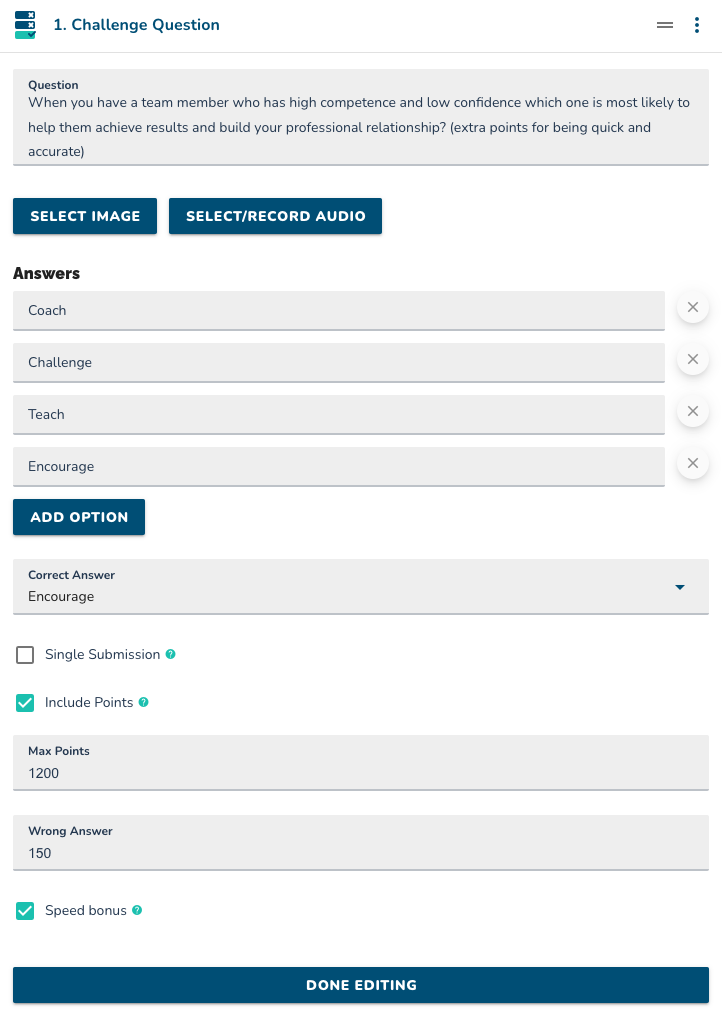The width and height of the screenshot is (722, 1014).
Task: Enable the Single Submission checkbox
Action: [25, 655]
